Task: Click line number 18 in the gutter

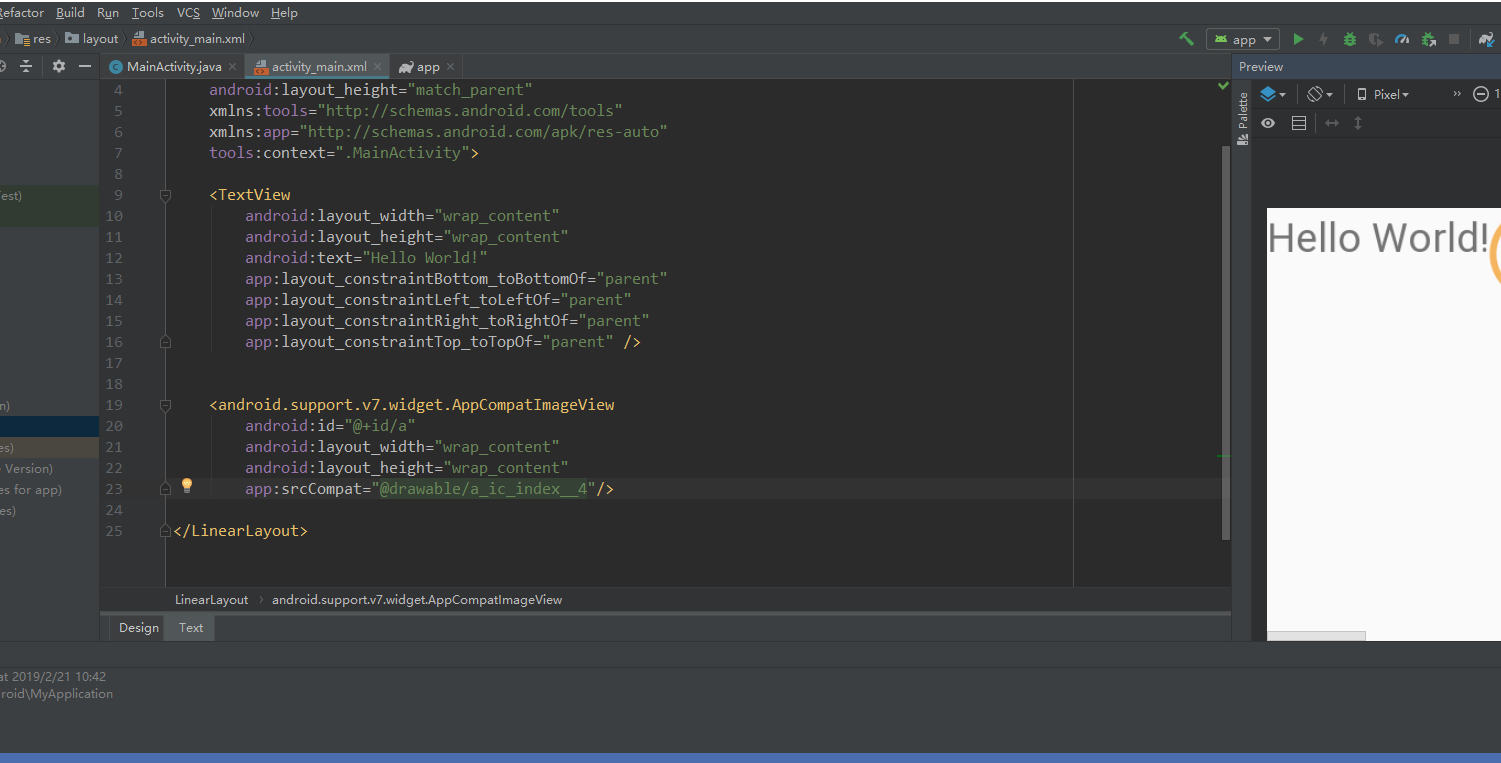Action: [113, 384]
